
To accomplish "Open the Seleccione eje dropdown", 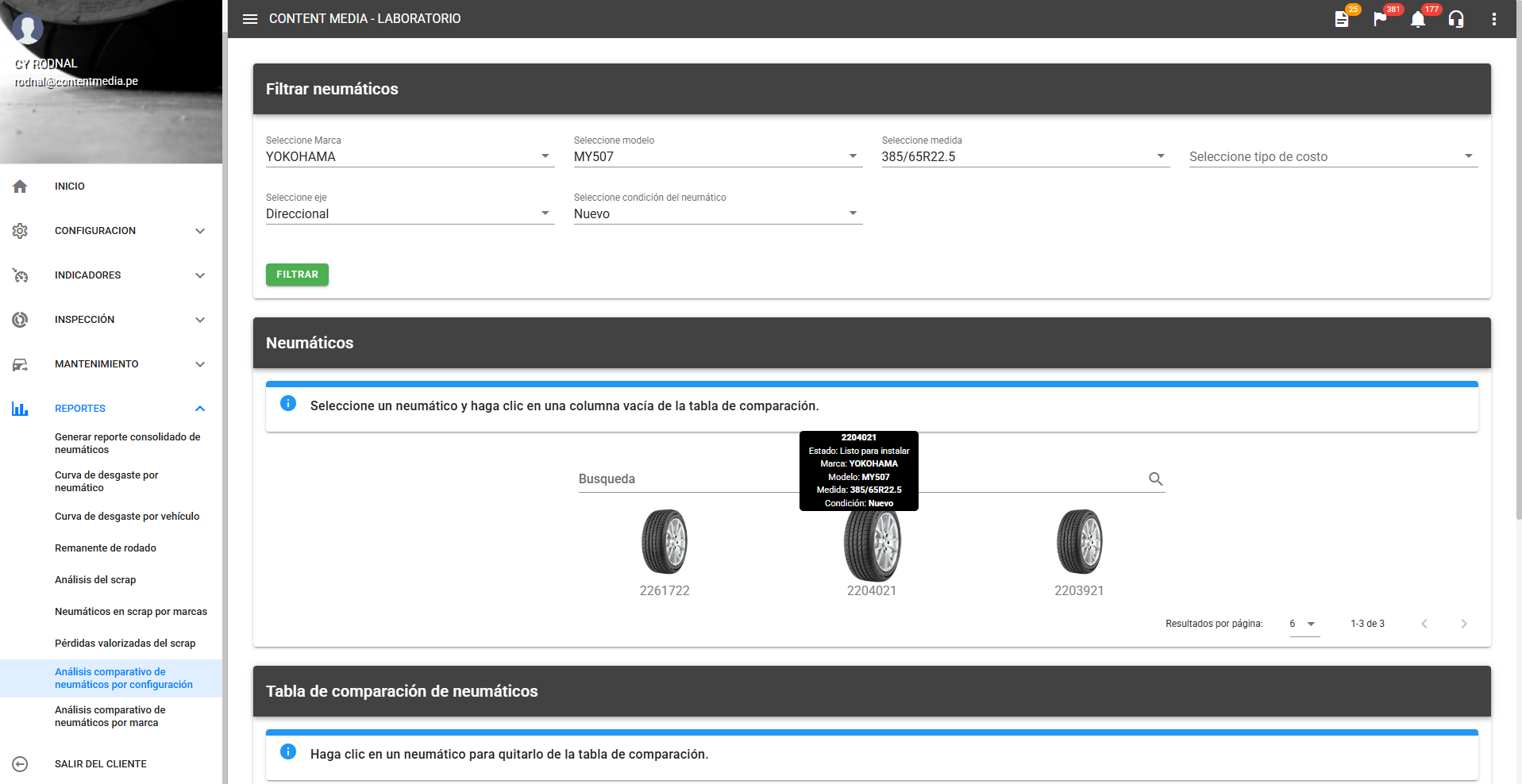I will click(x=409, y=213).
